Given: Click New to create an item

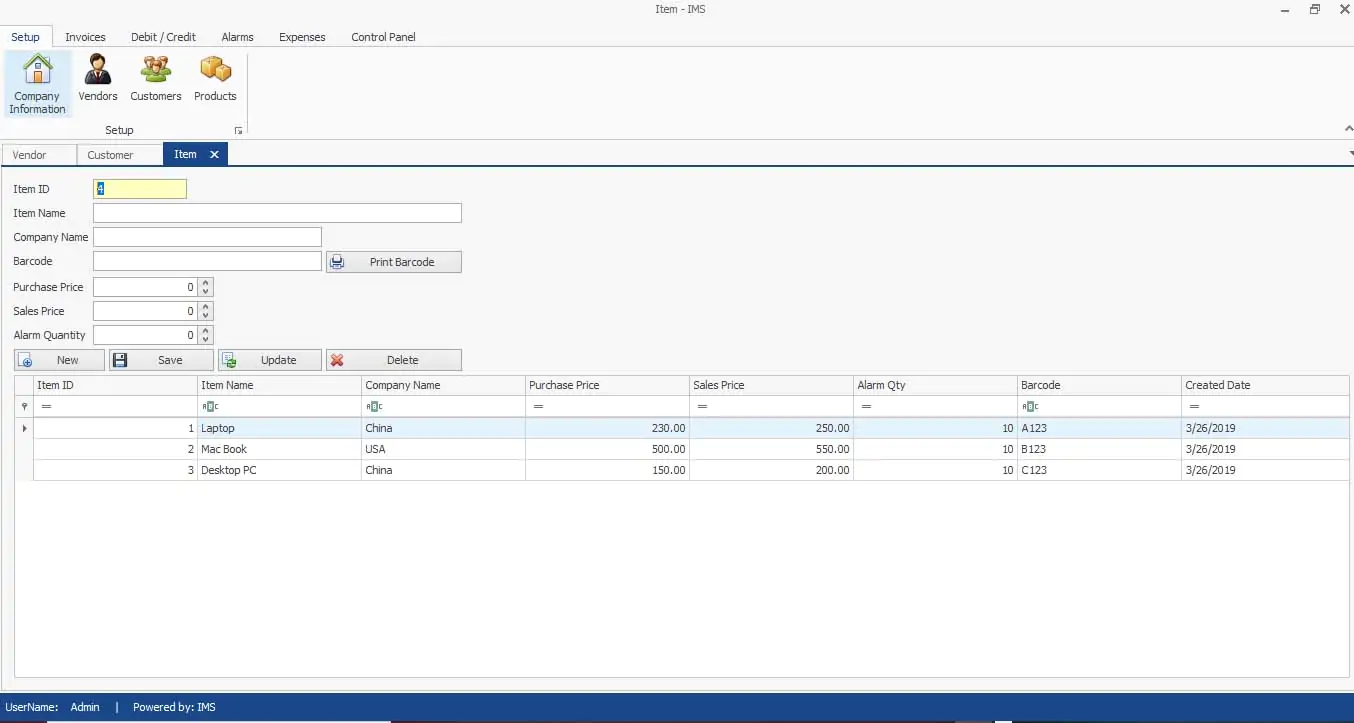Looking at the screenshot, I should (x=59, y=360).
